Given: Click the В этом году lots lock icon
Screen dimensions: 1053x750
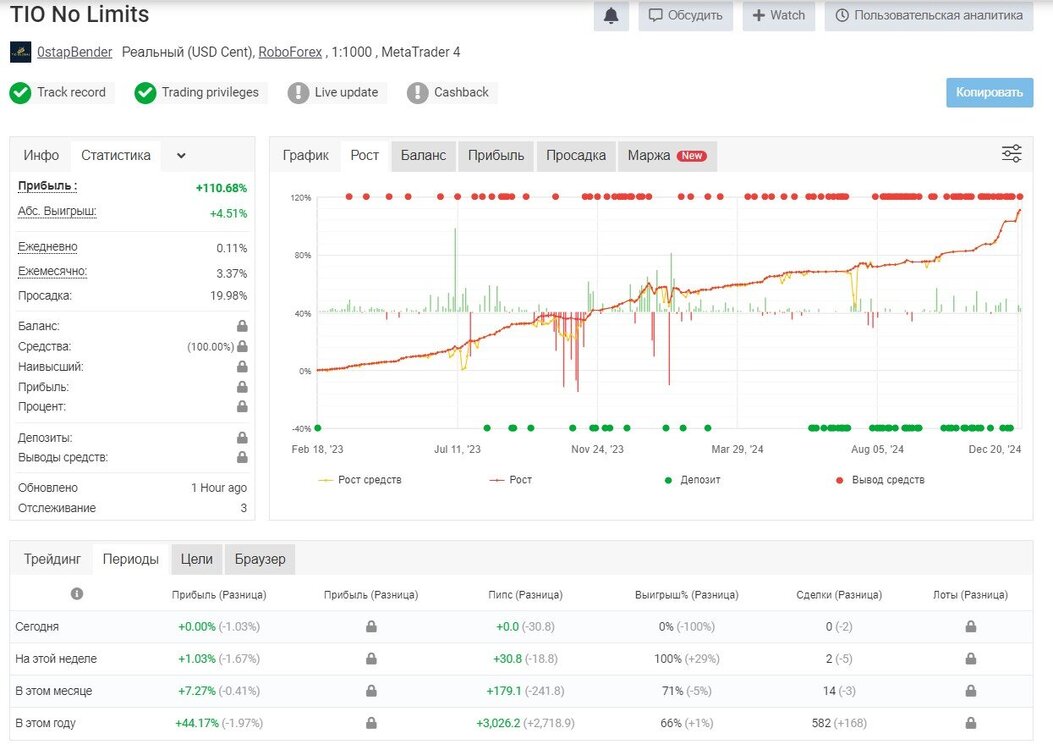Looking at the screenshot, I should pyautogui.click(x=970, y=723).
